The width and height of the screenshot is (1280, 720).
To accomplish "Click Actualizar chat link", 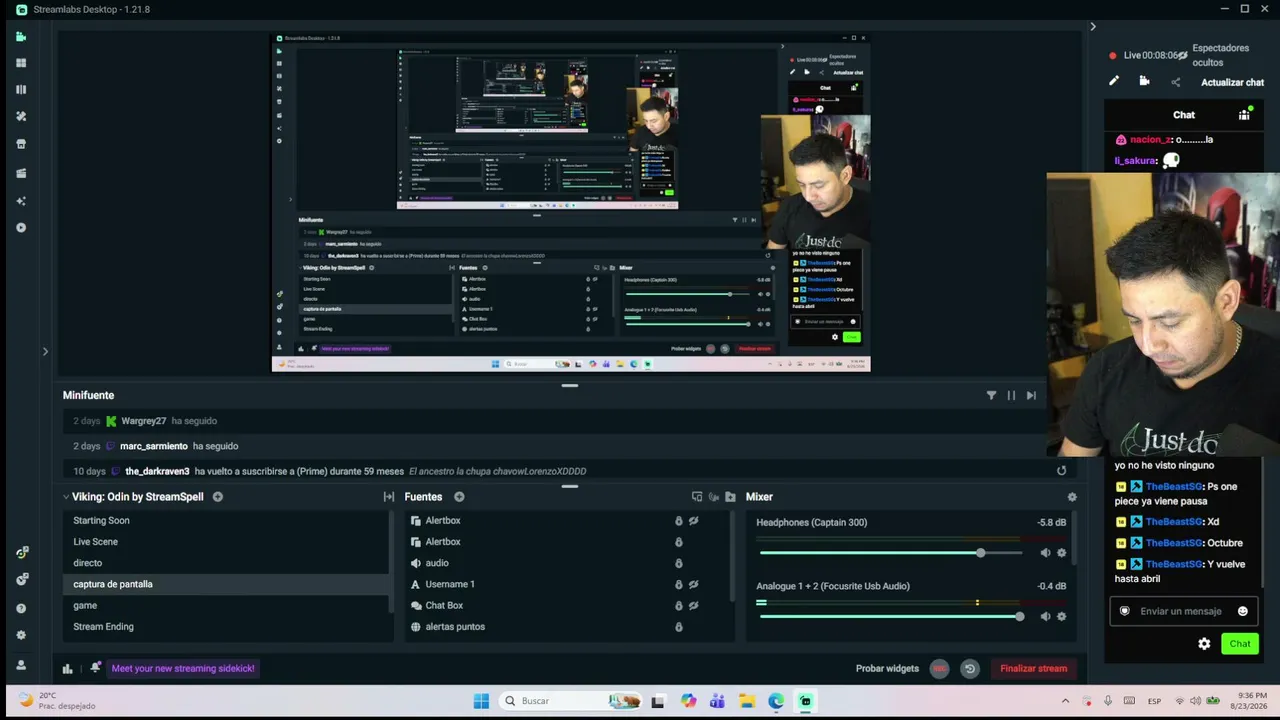I will [1232, 83].
